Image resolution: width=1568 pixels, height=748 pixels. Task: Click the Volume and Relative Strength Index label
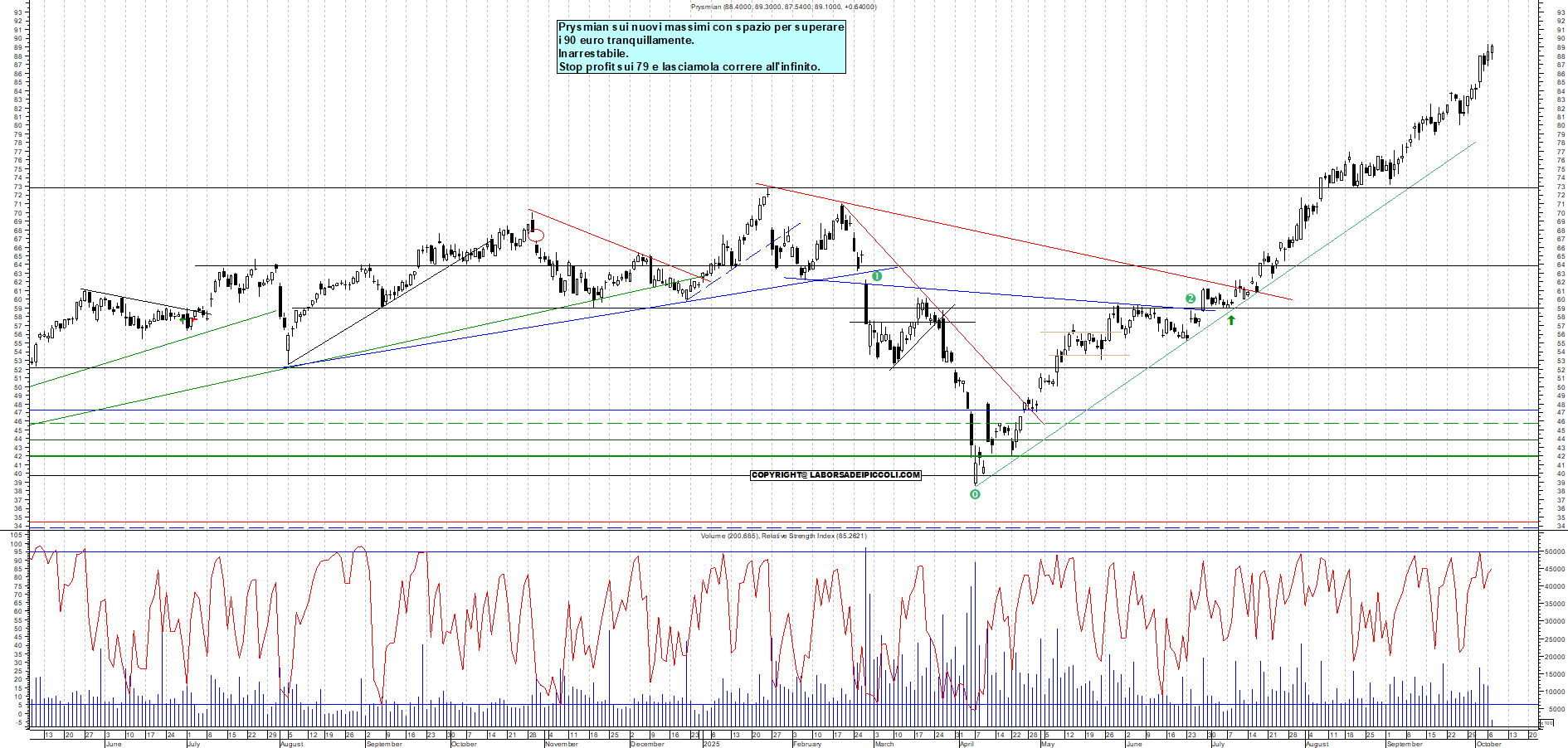coord(783,536)
